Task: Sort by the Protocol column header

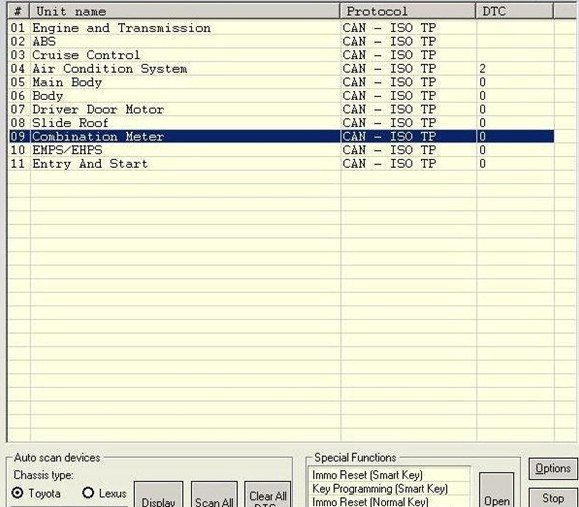Action: pyautogui.click(x=408, y=11)
